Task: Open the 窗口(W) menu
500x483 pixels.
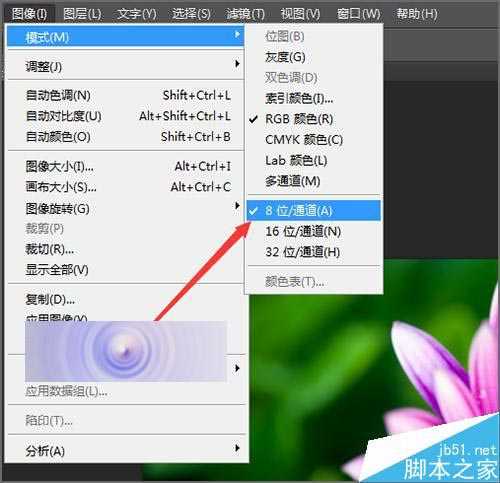Action: click(358, 14)
